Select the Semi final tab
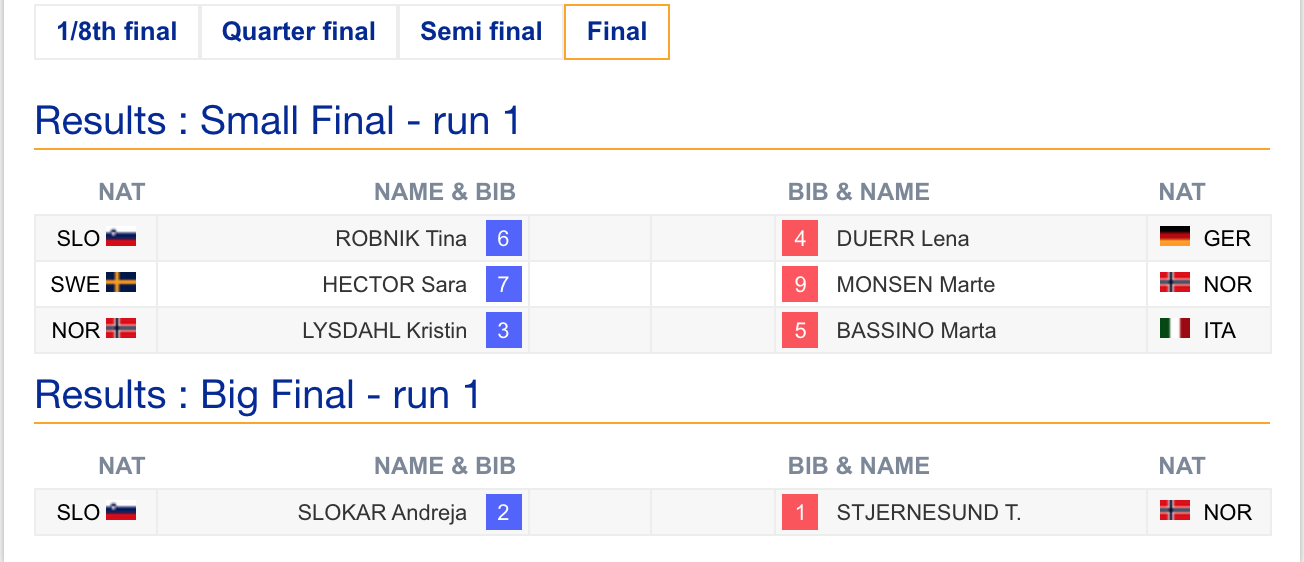The width and height of the screenshot is (1304, 562). pos(481,32)
